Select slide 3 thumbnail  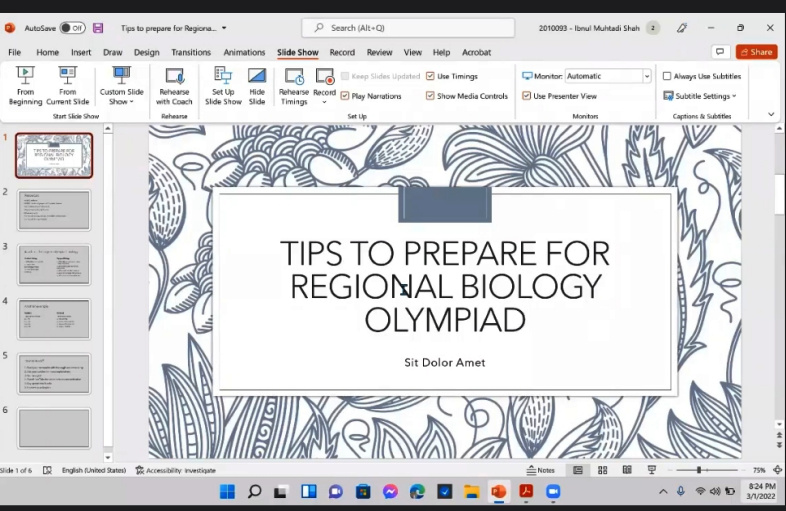[54, 264]
